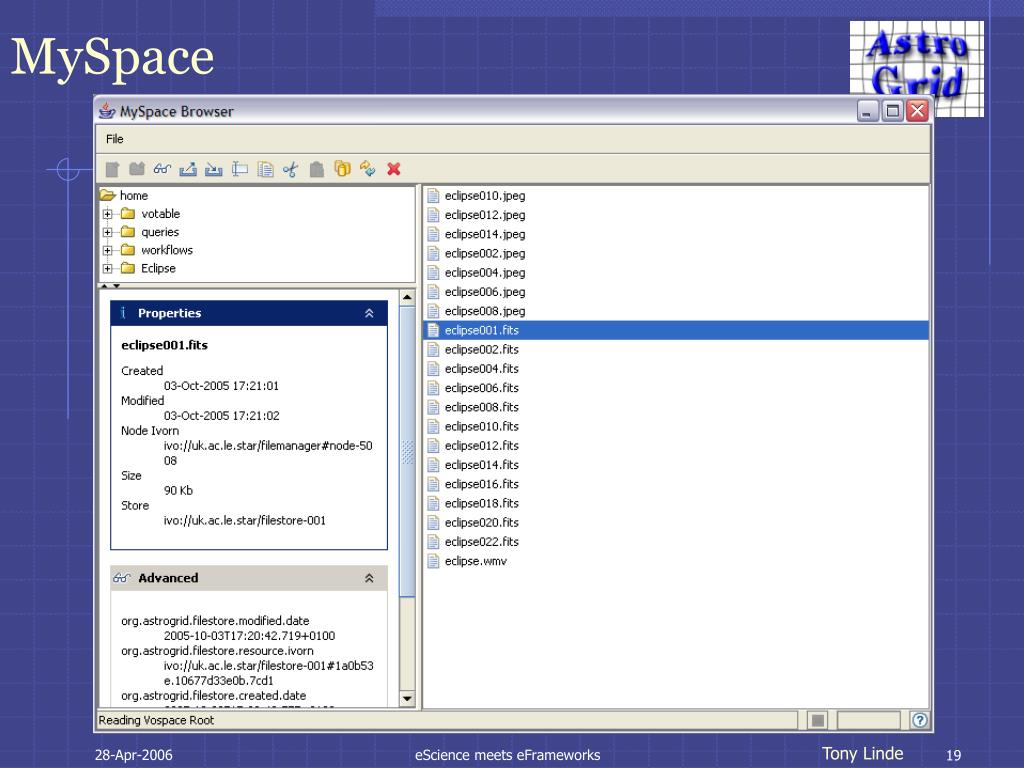This screenshot has height=768, width=1024.
Task: Select file eclipse004.jpeg
Action: pos(485,272)
